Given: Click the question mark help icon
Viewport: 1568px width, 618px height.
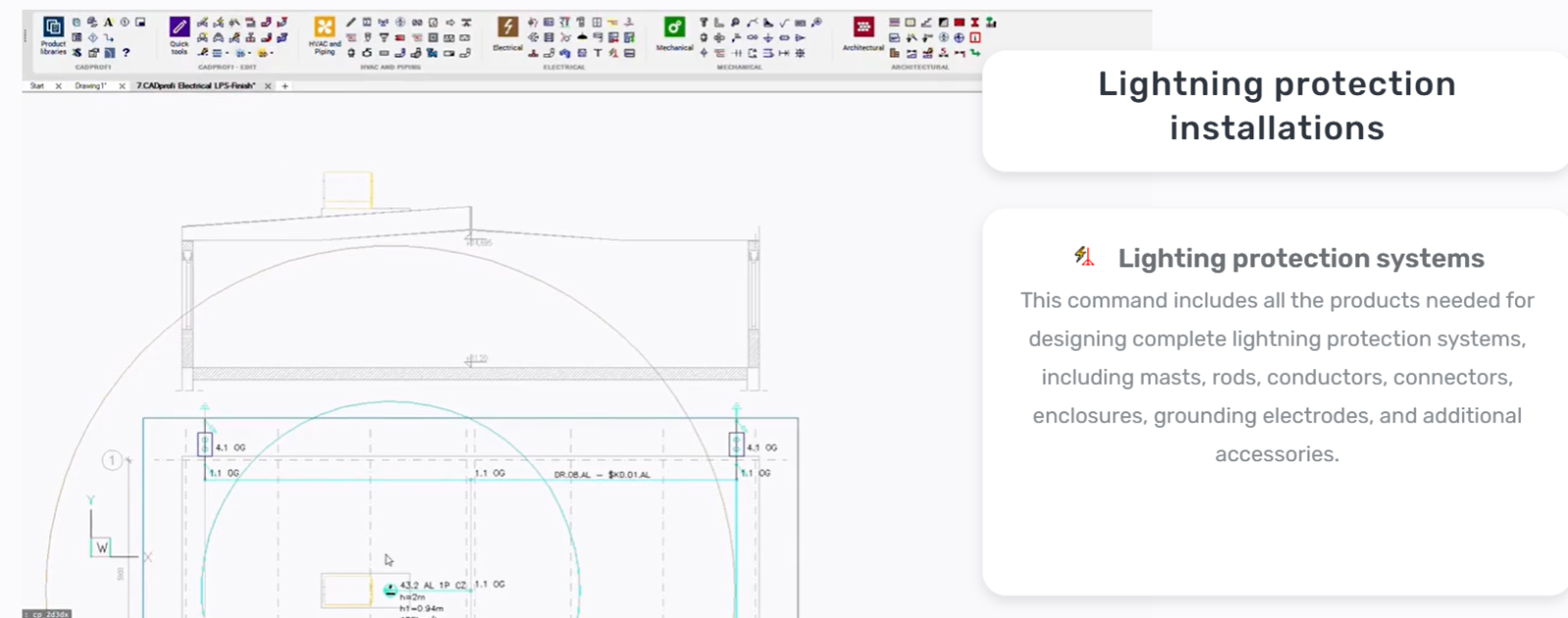Looking at the screenshot, I should [125, 53].
